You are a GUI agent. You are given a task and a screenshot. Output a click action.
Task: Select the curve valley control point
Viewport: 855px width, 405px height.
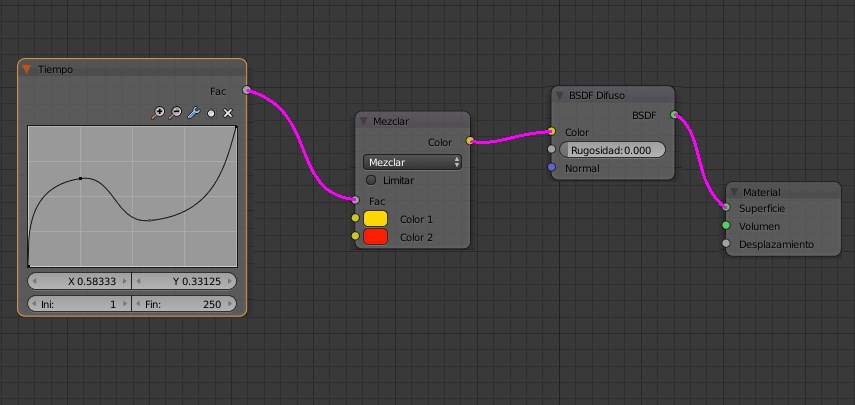pos(150,220)
